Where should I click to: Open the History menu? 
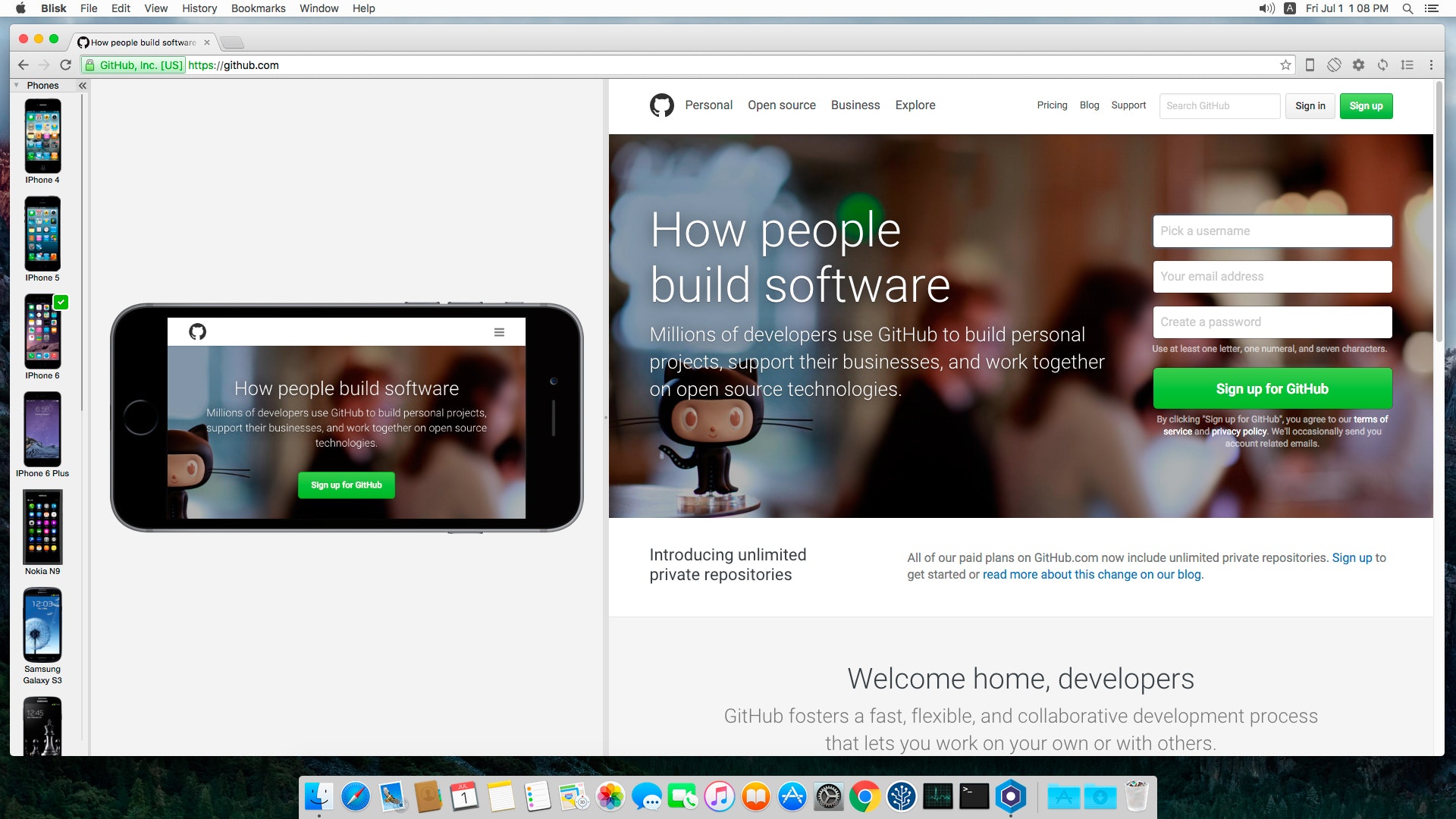point(199,8)
